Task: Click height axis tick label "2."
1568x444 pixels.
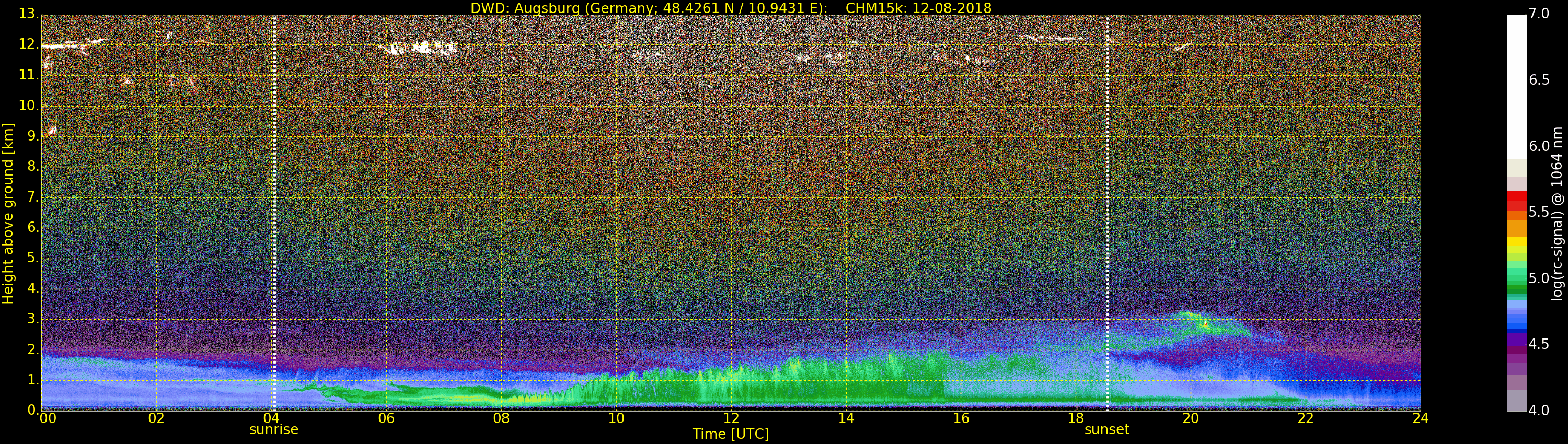Action: (33, 349)
